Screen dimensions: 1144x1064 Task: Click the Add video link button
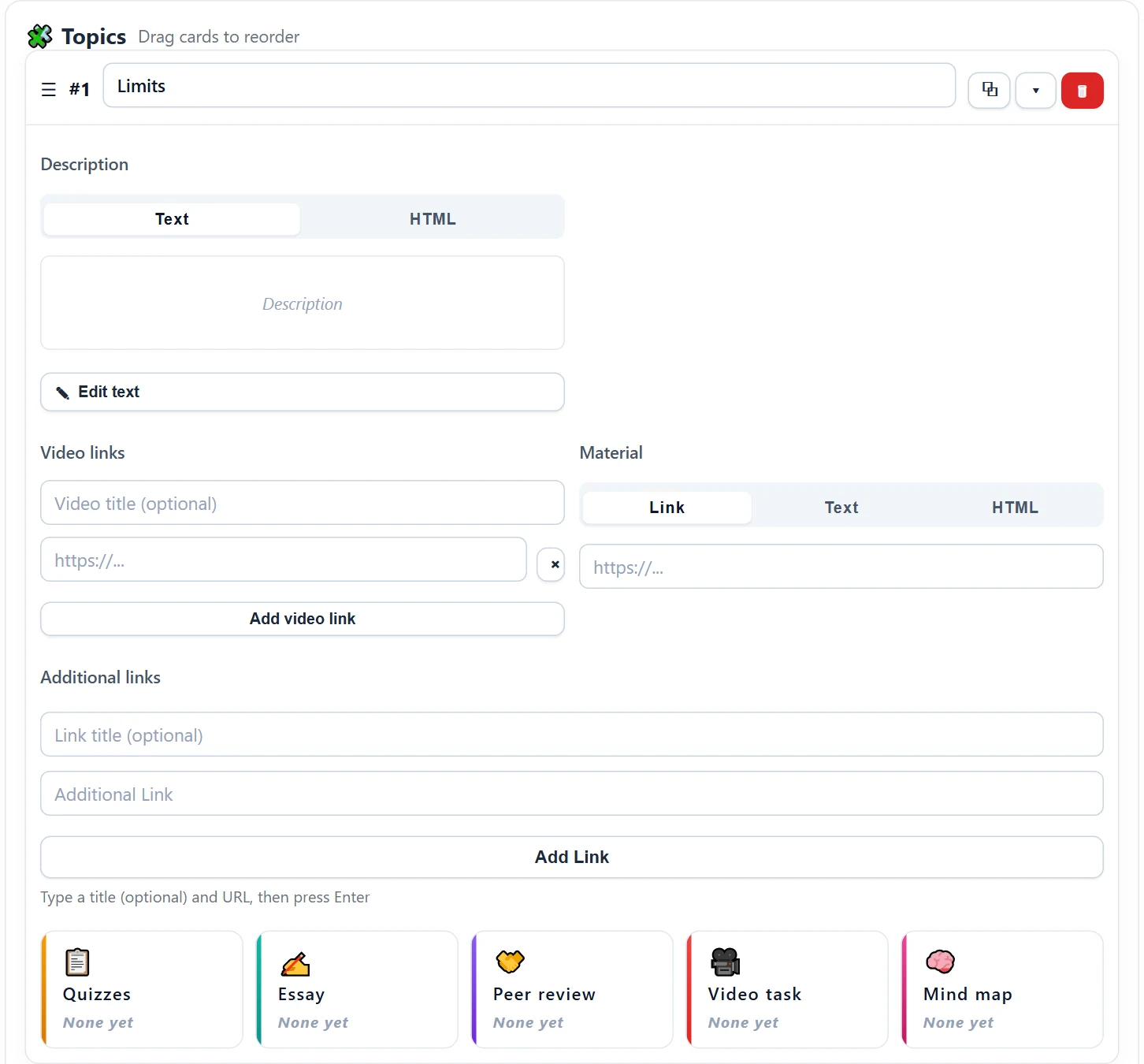tap(303, 619)
